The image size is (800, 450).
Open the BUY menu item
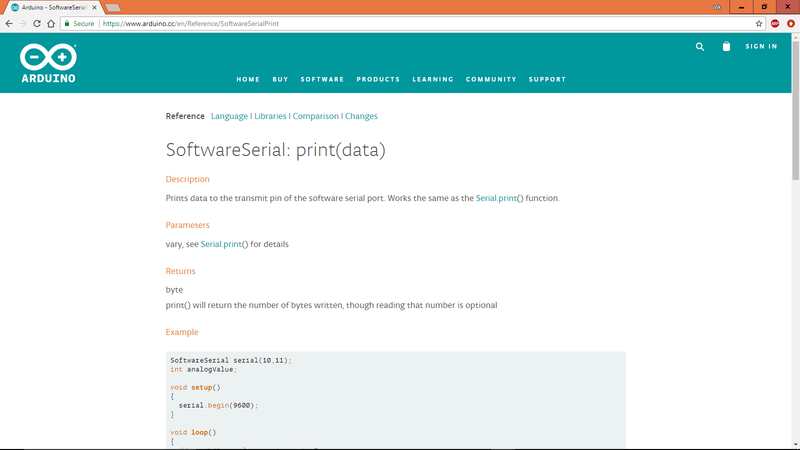[280, 80]
